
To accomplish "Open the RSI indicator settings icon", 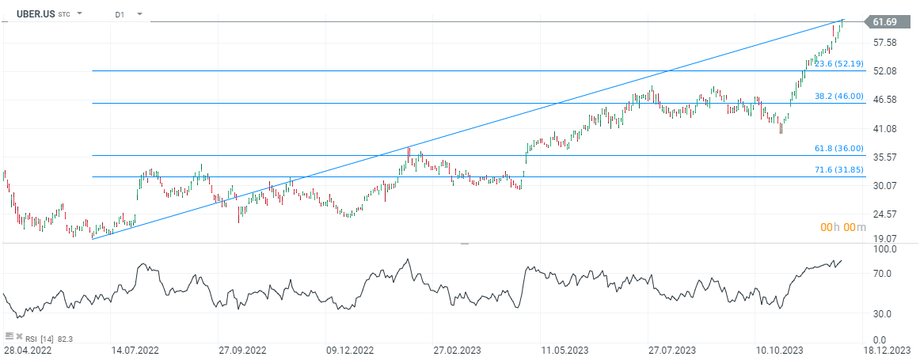I will [9, 336].
